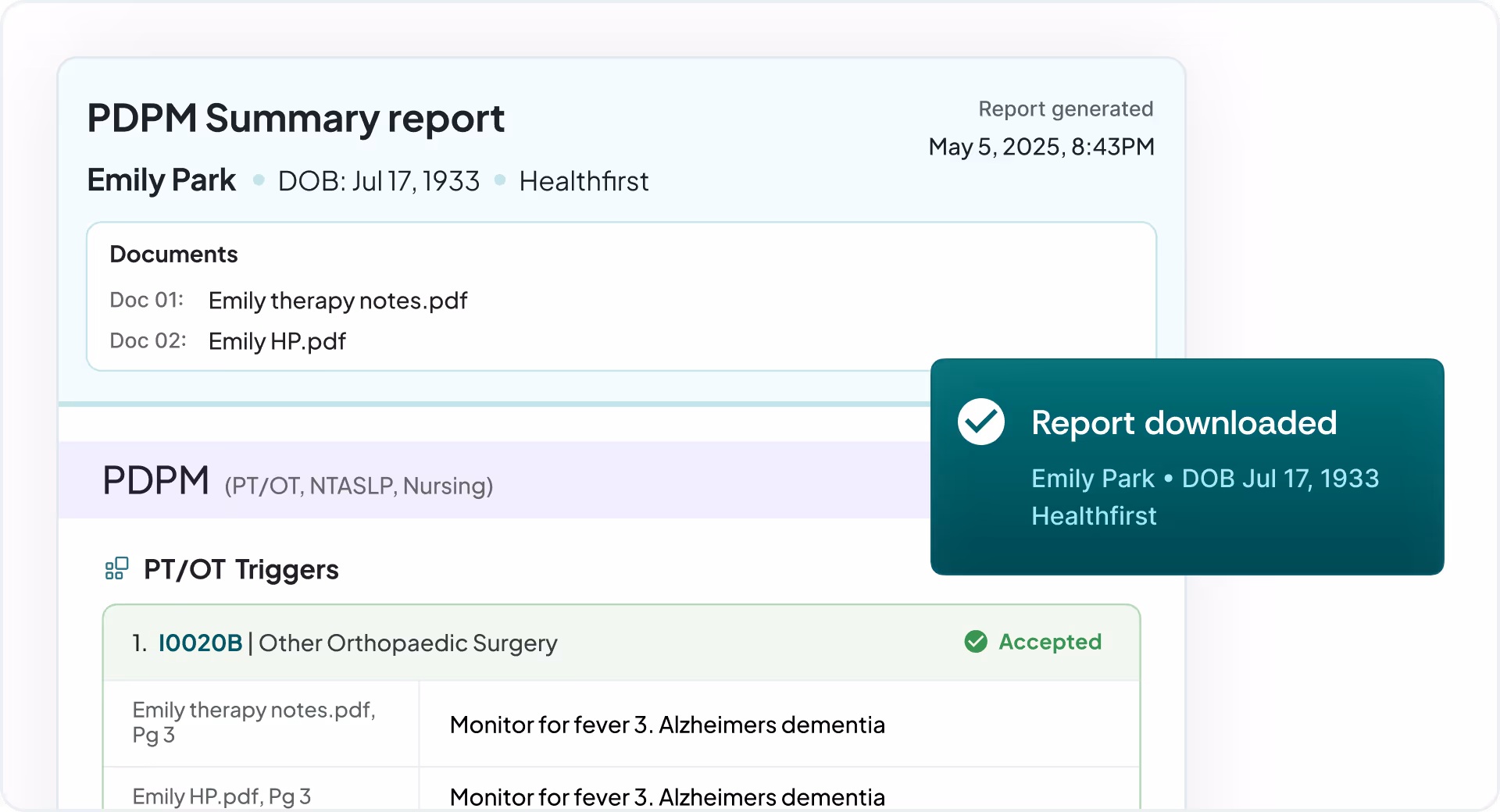Click Healthfirst payer in report header
Screen dimensions: 1500x812
(x=584, y=181)
